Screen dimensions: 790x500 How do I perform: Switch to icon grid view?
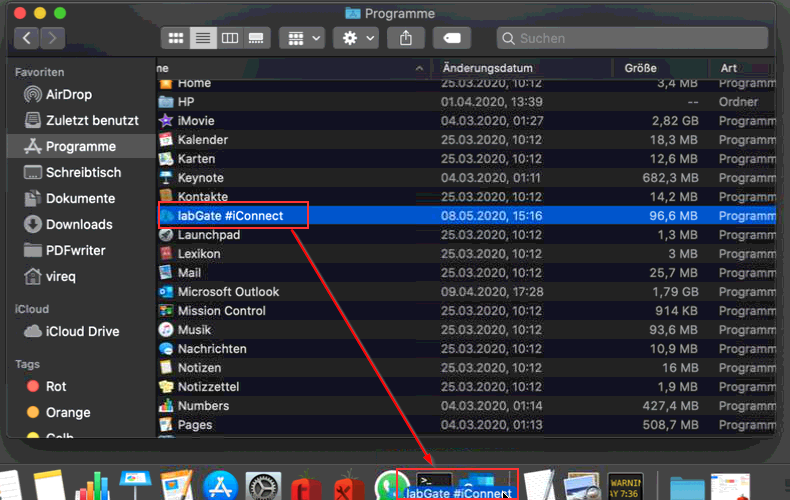[176, 38]
